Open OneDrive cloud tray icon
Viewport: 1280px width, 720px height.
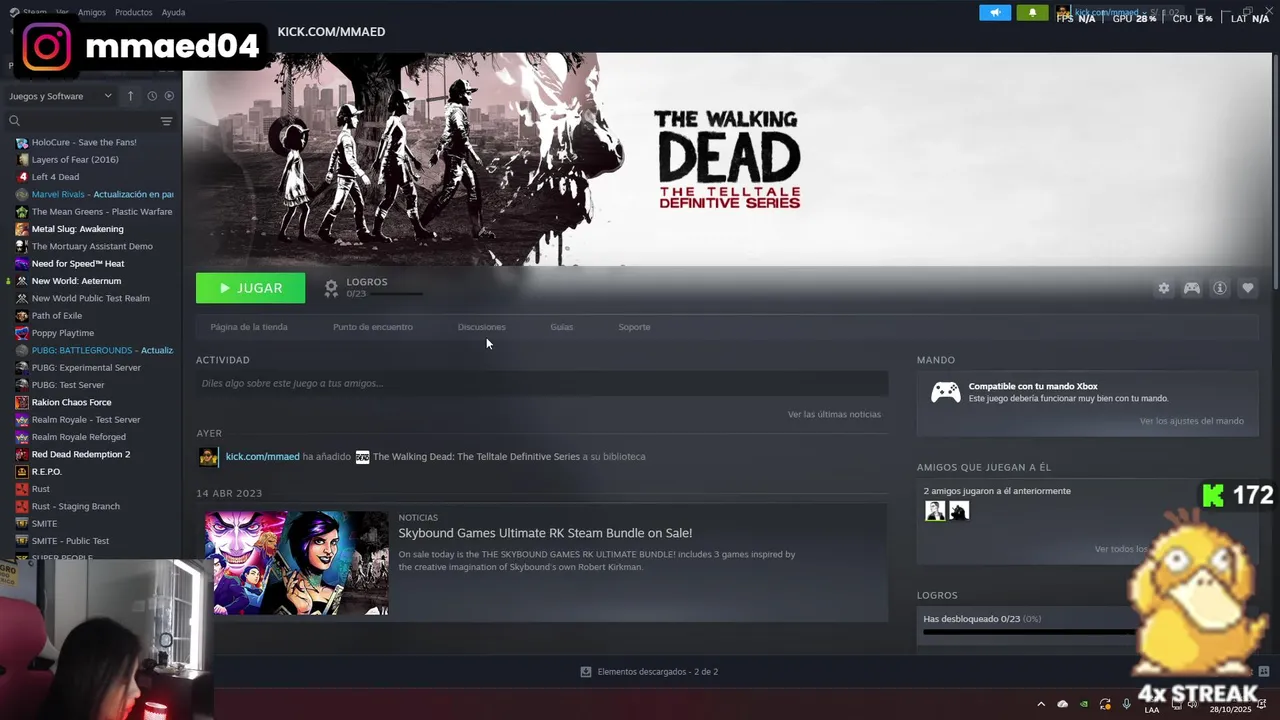[x=1063, y=704]
